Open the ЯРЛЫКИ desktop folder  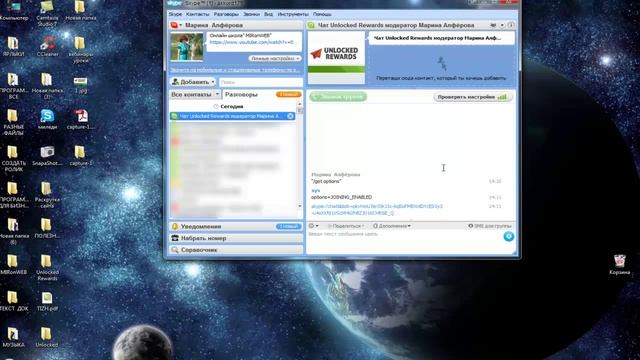click(13, 46)
